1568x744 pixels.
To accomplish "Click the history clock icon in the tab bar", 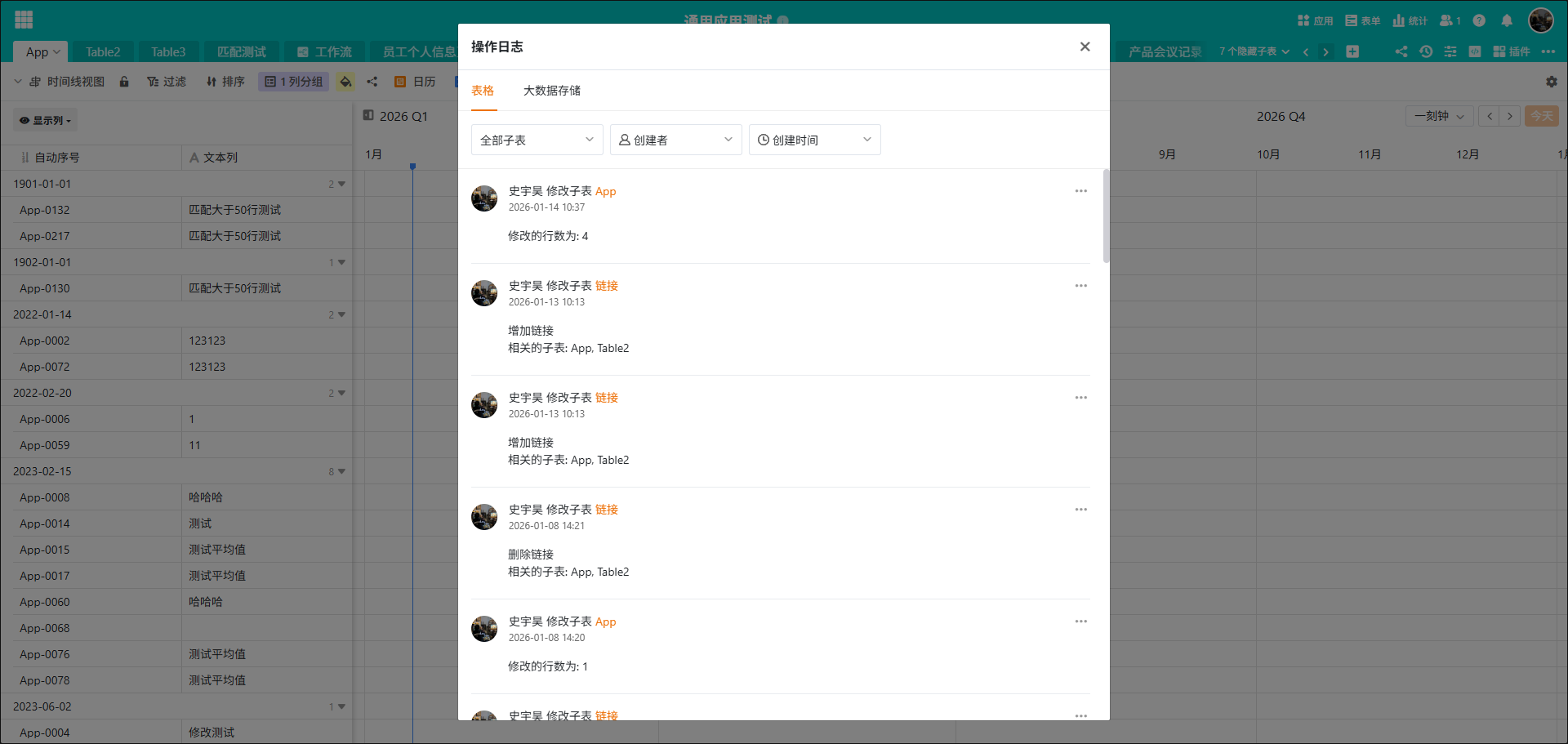I will 1426,51.
